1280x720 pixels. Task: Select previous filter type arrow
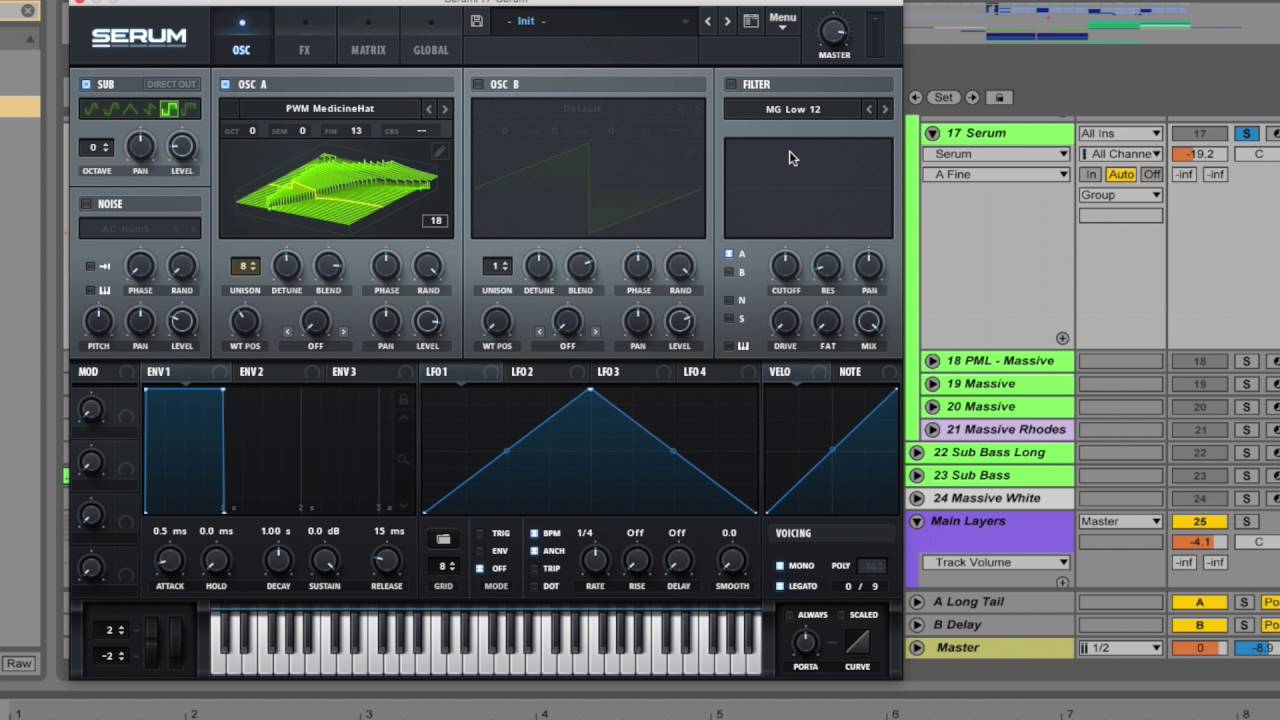click(869, 109)
